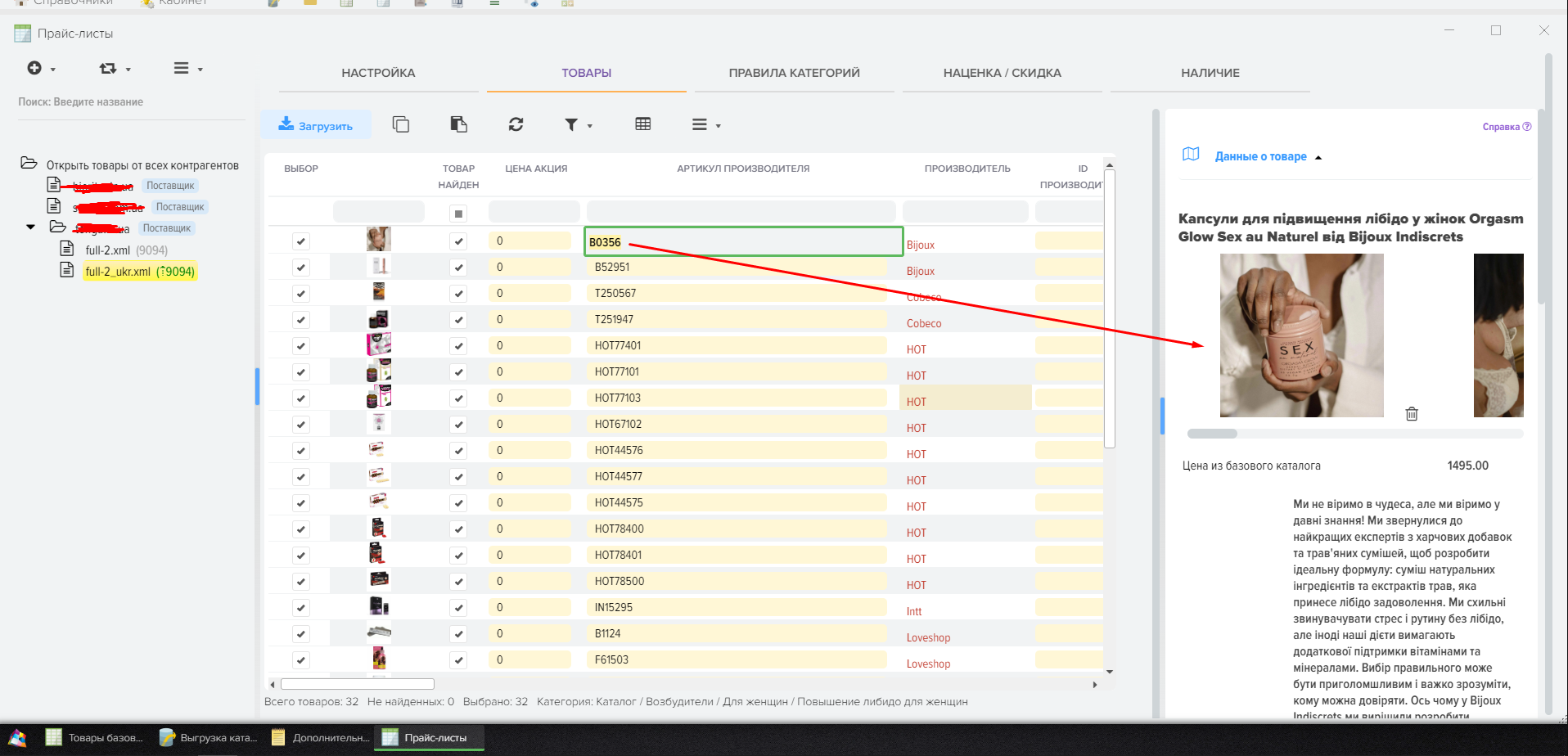The image size is (1568, 756).
Task: Open the hamburger menu above product table
Action: (706, 125)
